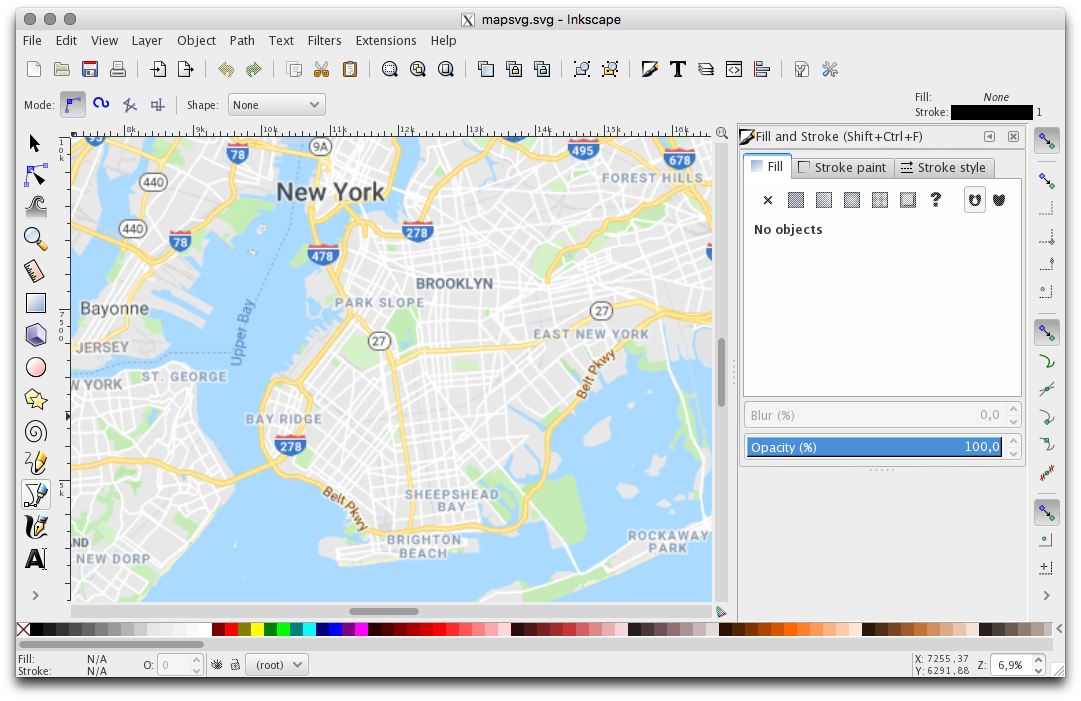Click the Cut scissors icon
The height and width of the screenshot is (701, 1081).
tap(321, 69)
